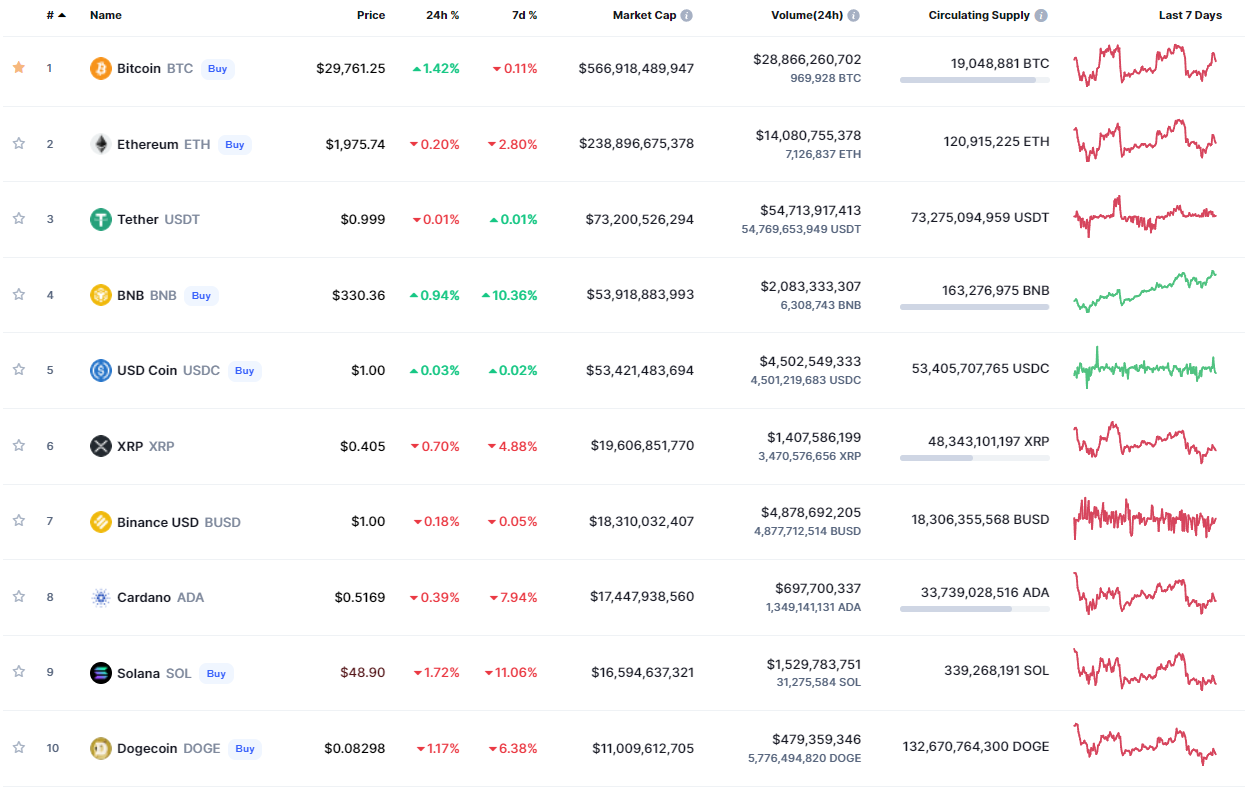This screenshot has height=792, width=1245.
Task: Click Solana price $48.90
Action: (362, 672)
